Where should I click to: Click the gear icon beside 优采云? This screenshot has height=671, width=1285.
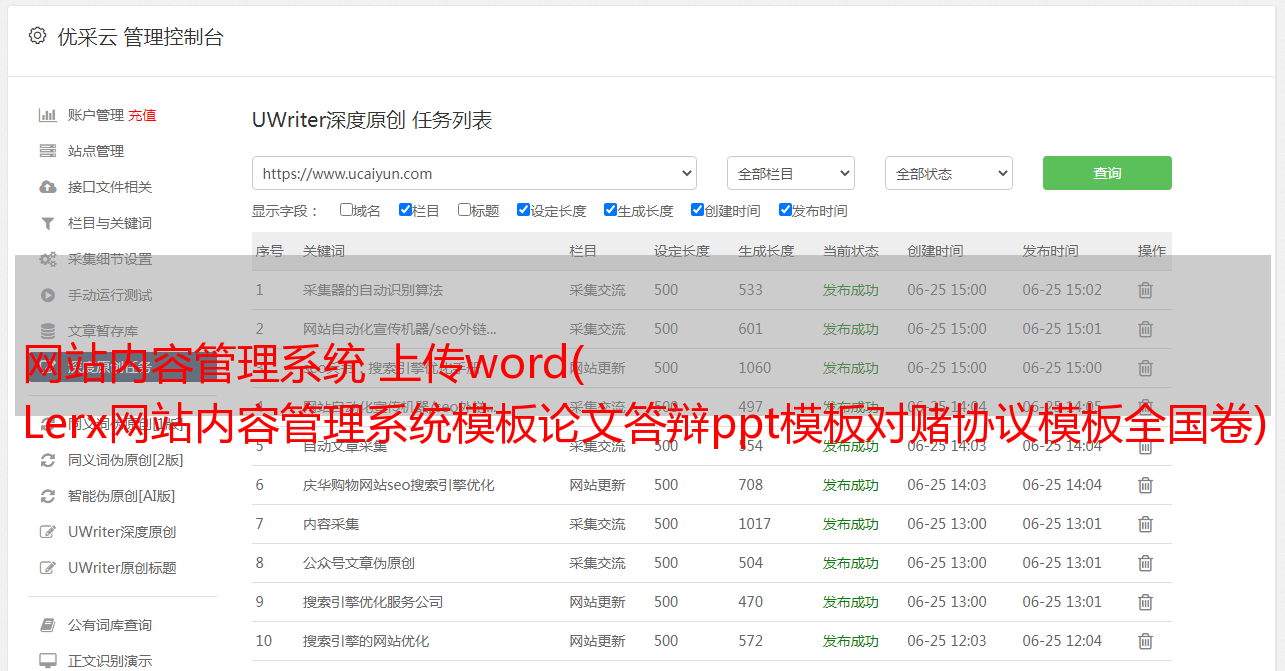click(x=37, y=36)
